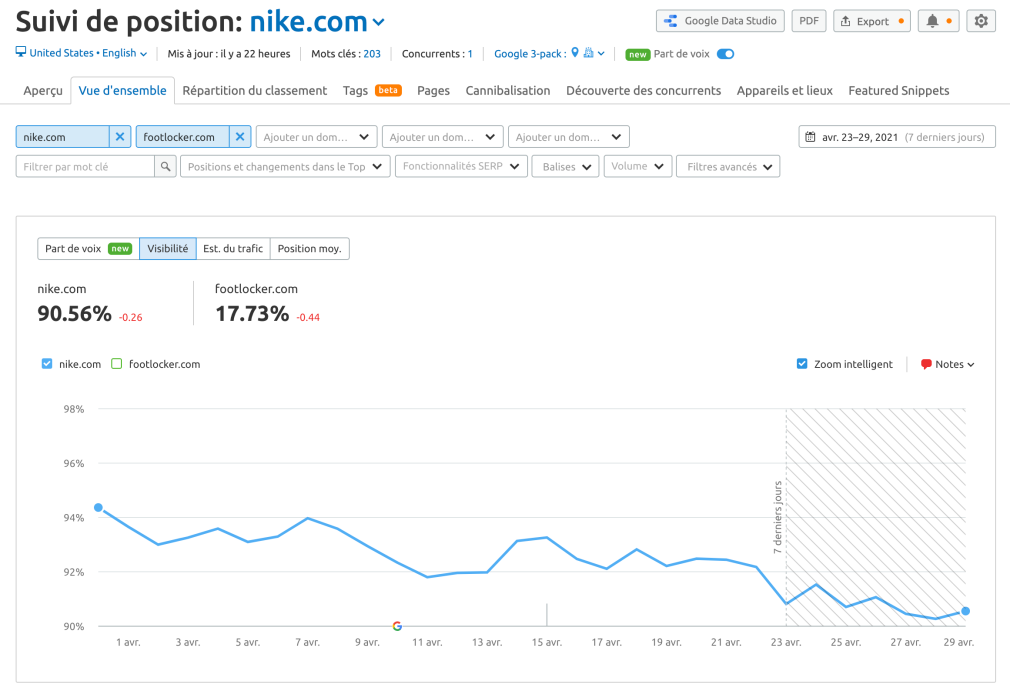The height and width of the screenshot is (694, 1010).
Task: Open the third Ajouter un domaine dropdown
Action: [568, 137]
